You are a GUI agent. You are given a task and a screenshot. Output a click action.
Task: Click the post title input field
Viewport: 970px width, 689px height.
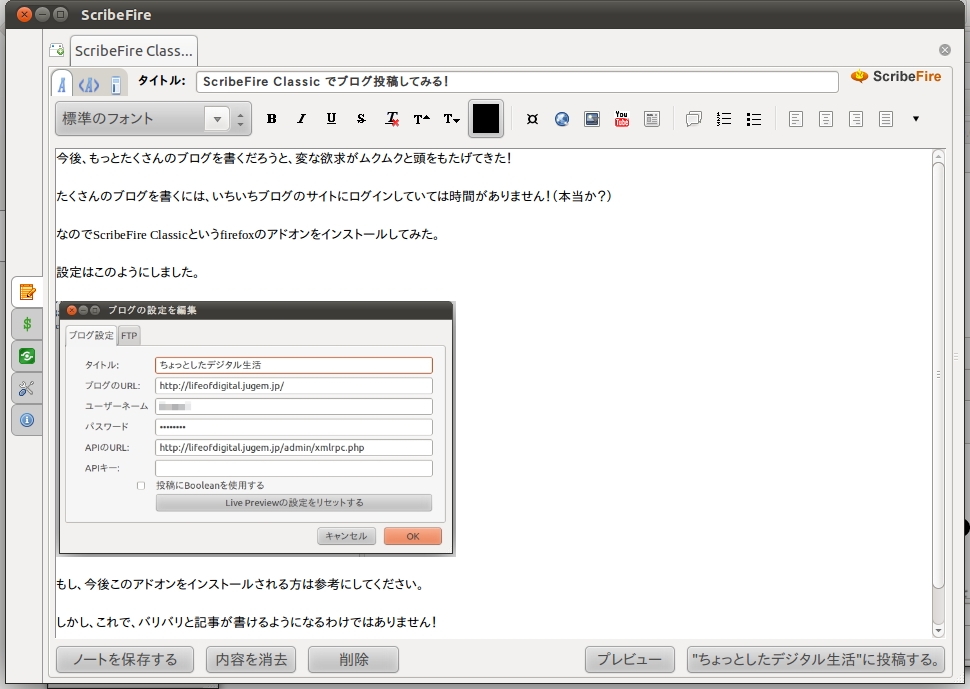coord(517,82)
